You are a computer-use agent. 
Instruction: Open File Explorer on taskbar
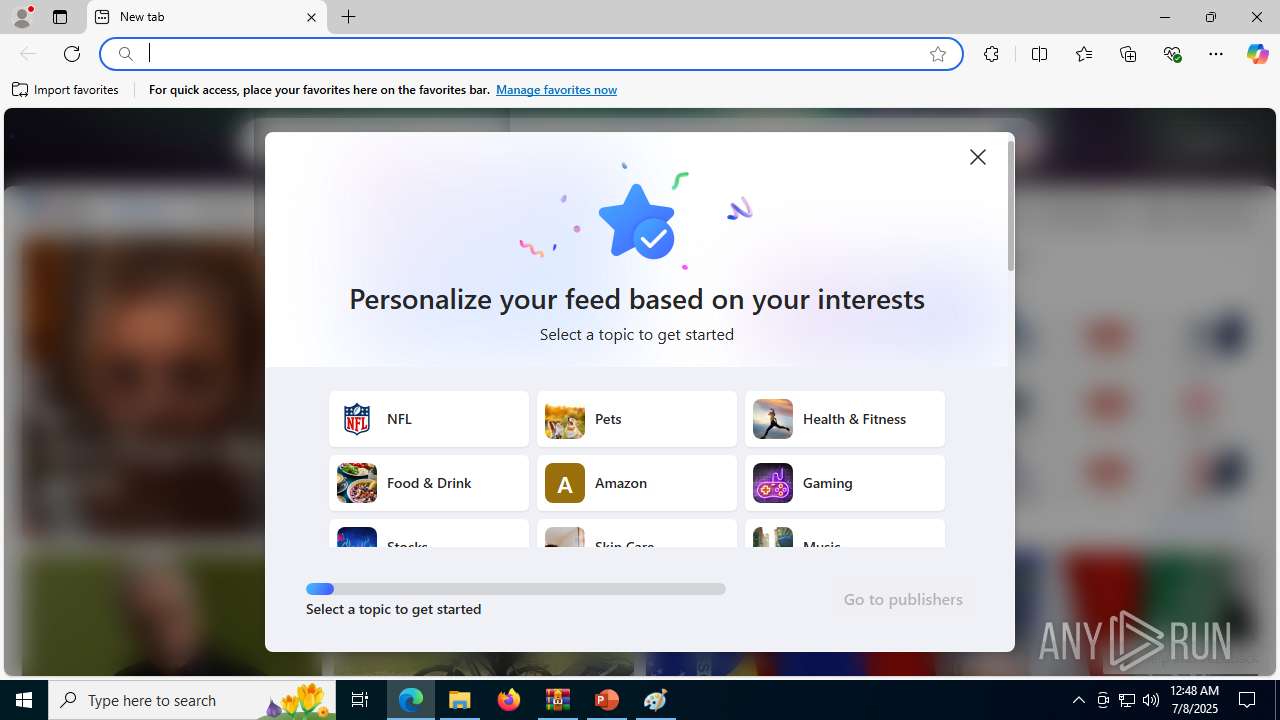[460, 700]
